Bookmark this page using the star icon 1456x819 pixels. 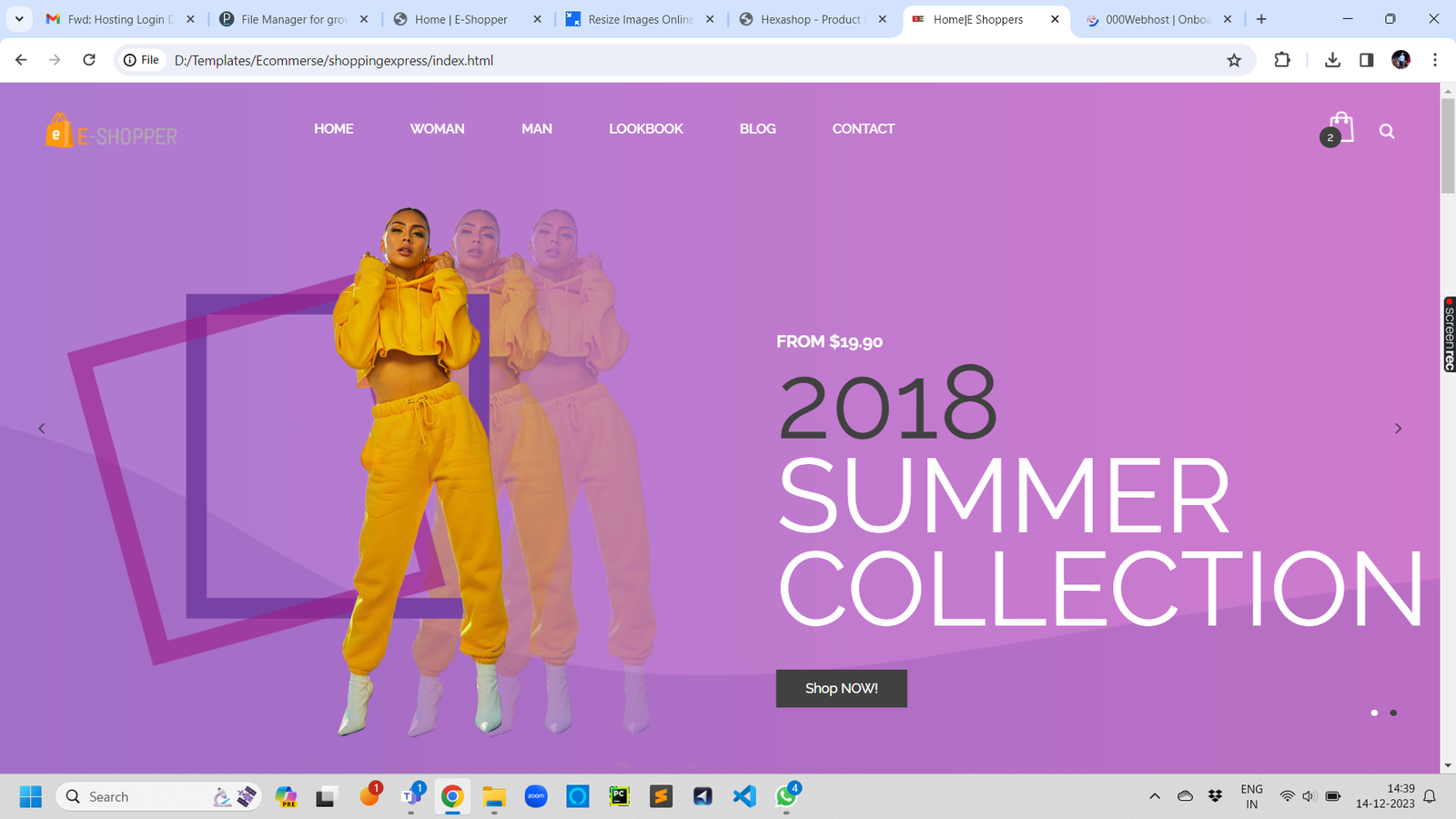1234,60
